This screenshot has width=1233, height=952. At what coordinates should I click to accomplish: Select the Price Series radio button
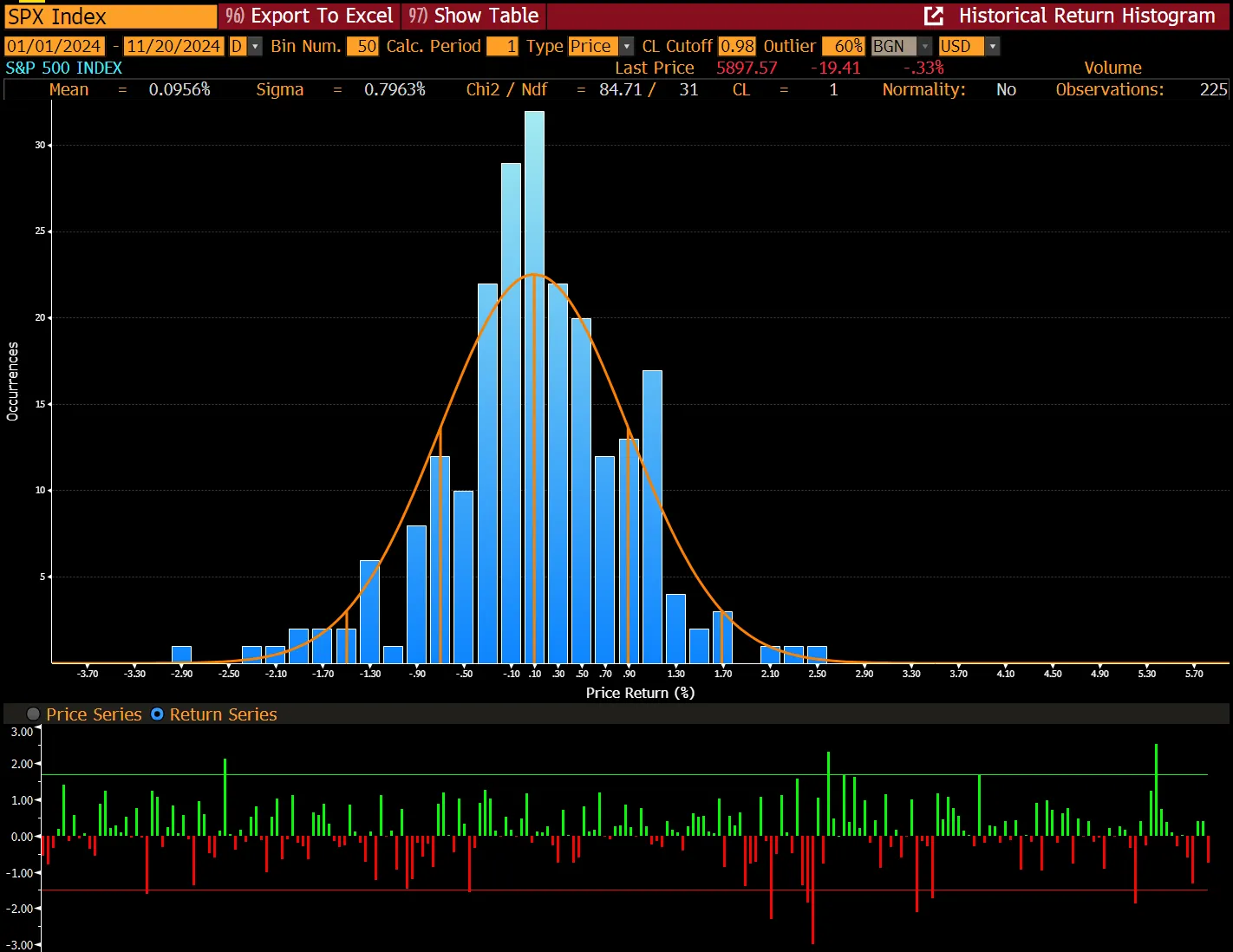(x=34, y=714)
